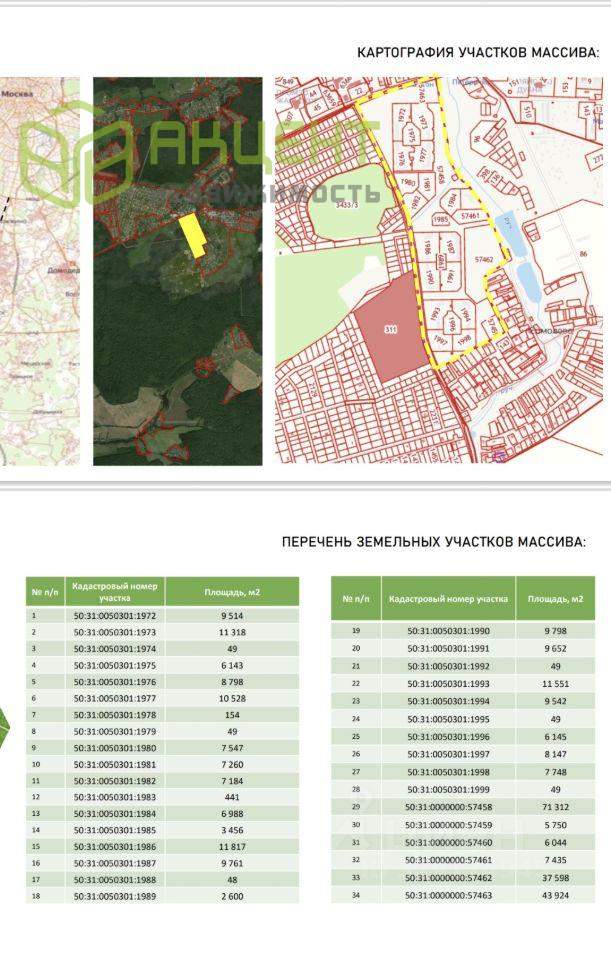The height and width of the screenshot is (960, 611).
Task: Click area value 11 817 in left table
Action: (231, 845)
